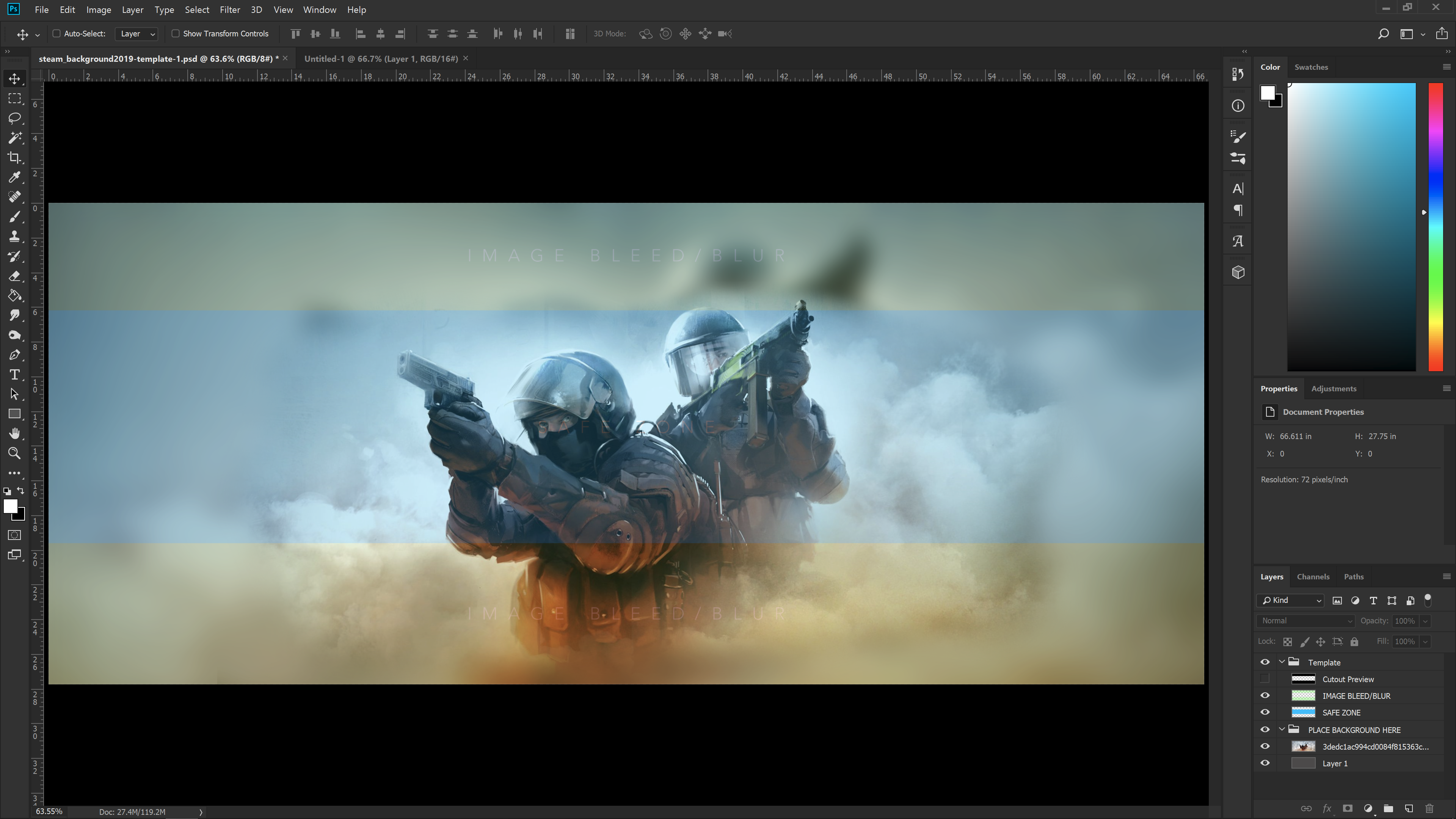Click the toolbar foreground color swatch
Image resolution: width=1456 pixels, height=819 pixels.
pos(10,507)
